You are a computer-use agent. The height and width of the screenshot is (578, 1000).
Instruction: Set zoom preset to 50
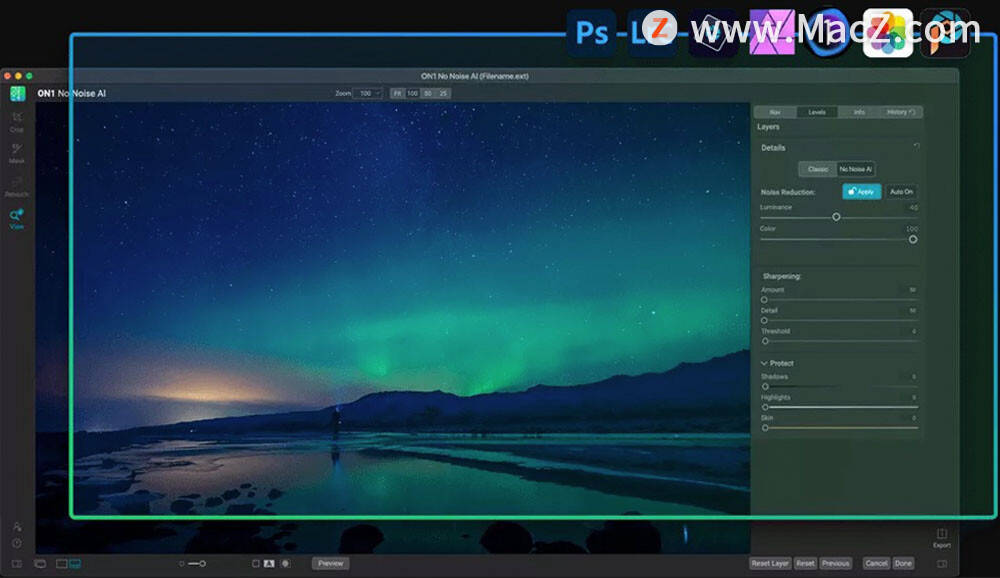click(428, 93)
